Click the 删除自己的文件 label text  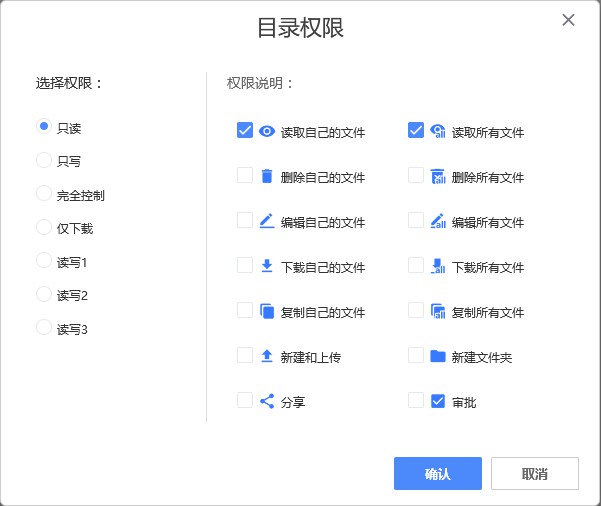323,177
